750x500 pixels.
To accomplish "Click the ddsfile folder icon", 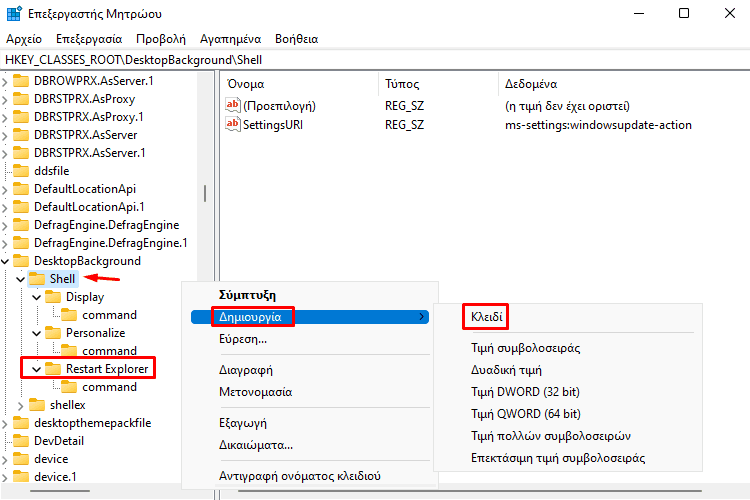I will click(x=21, y=171).
